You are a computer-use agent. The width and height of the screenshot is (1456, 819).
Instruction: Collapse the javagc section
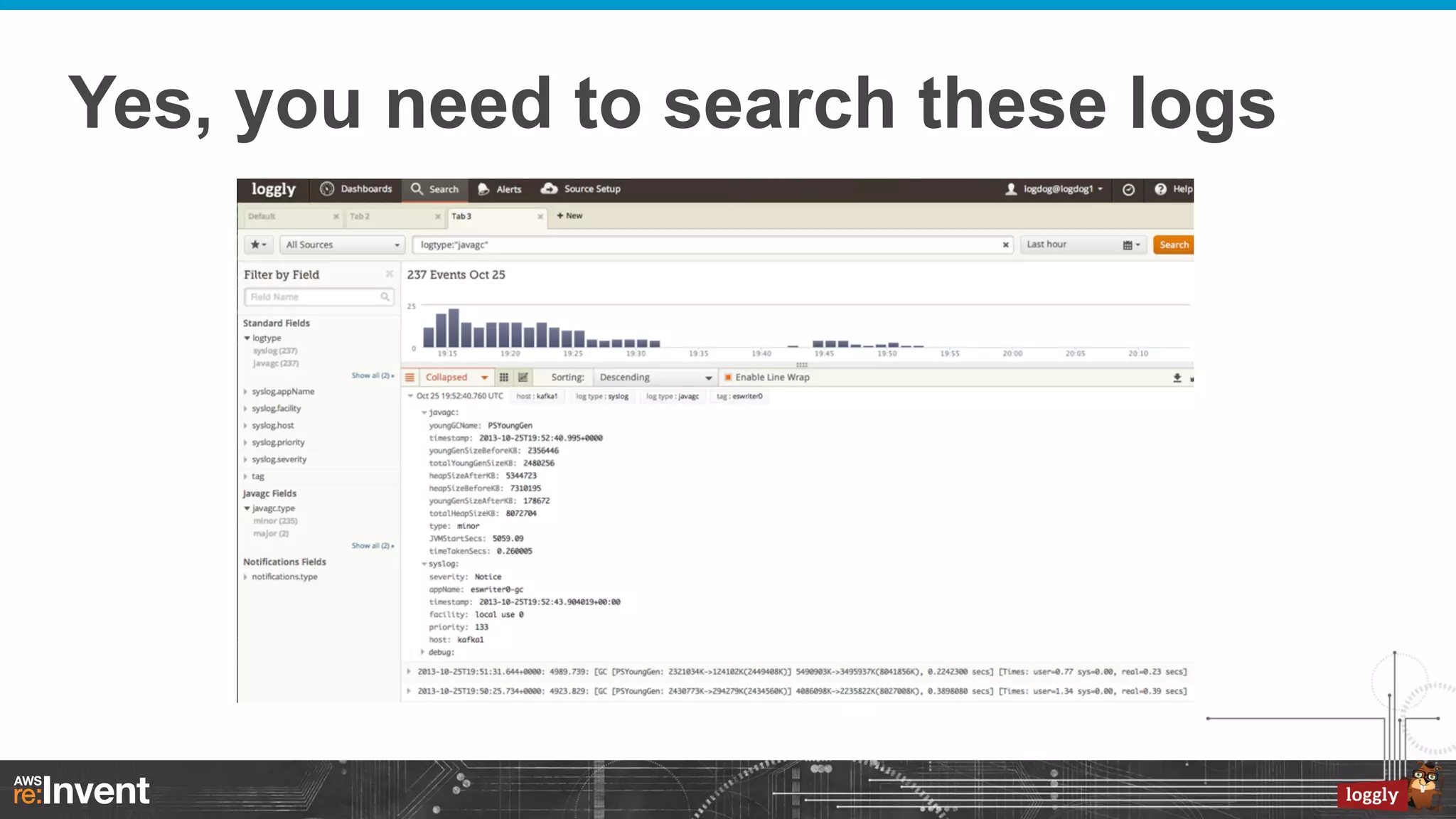pos(424,413)
